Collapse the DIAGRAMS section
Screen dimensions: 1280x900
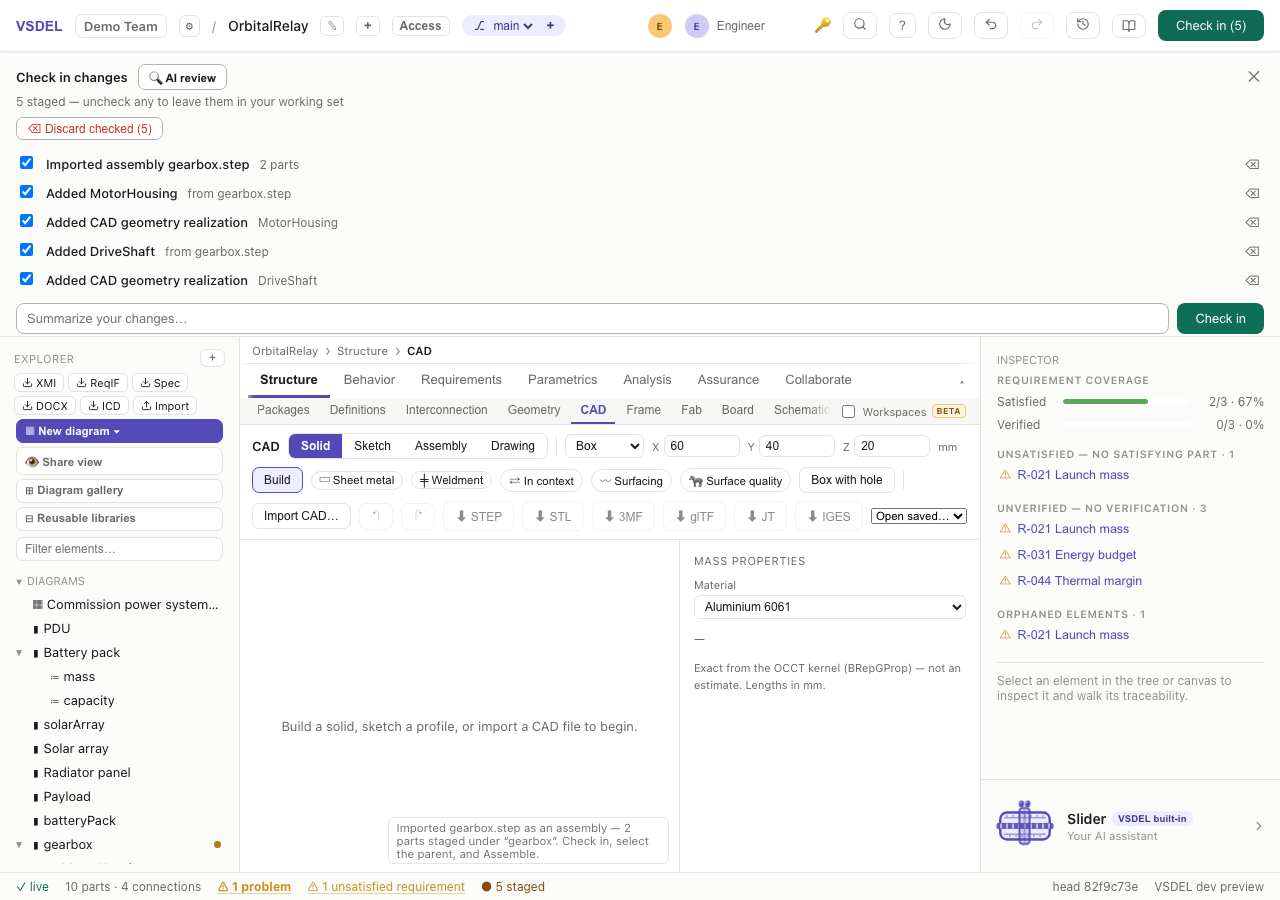[19, 581]
